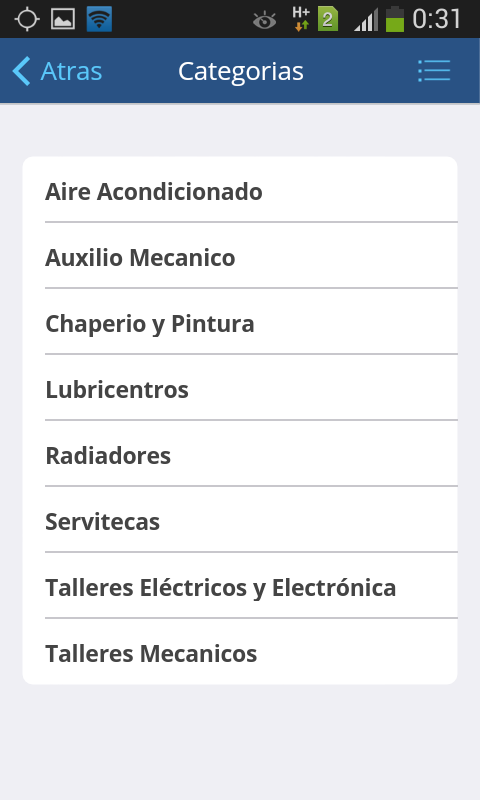Image resolution: width=480 pixels, height=800 pixels.
Task: Tap the GPS location status icon
Action: (x=27, y=19)
